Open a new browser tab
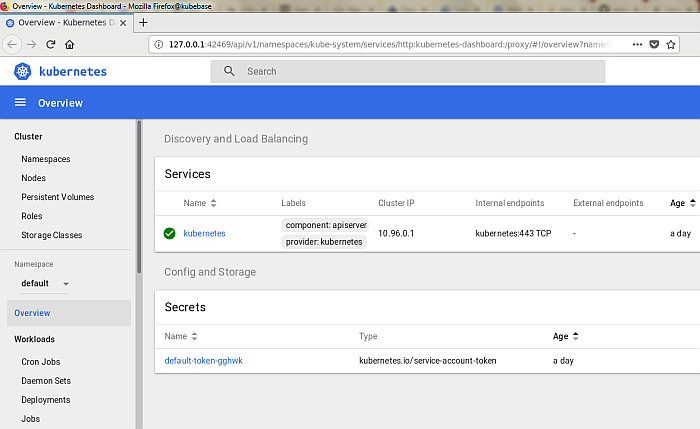 (x=143, y=22)
